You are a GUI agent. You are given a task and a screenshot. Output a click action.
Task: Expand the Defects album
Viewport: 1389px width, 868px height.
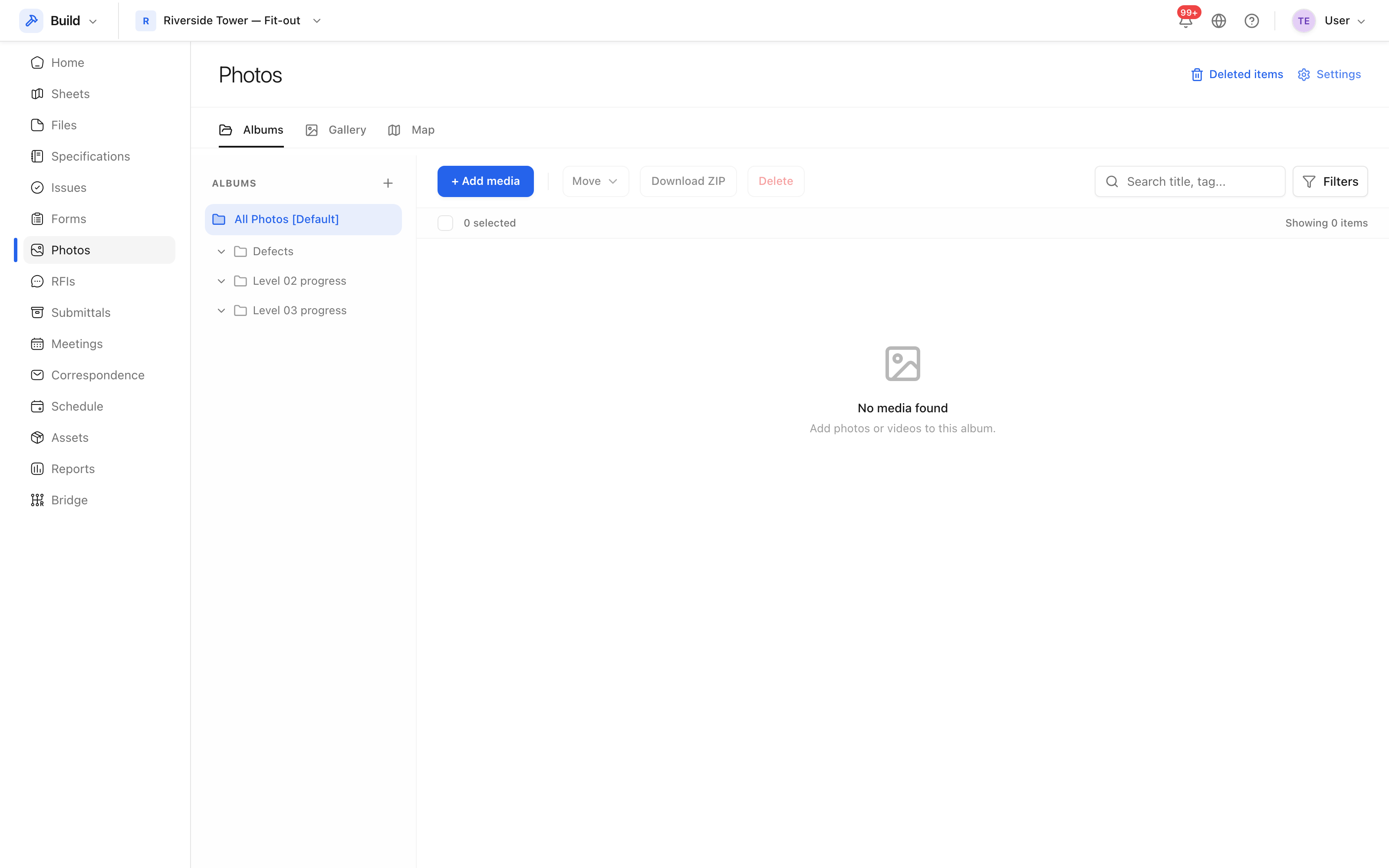(221, 251)
